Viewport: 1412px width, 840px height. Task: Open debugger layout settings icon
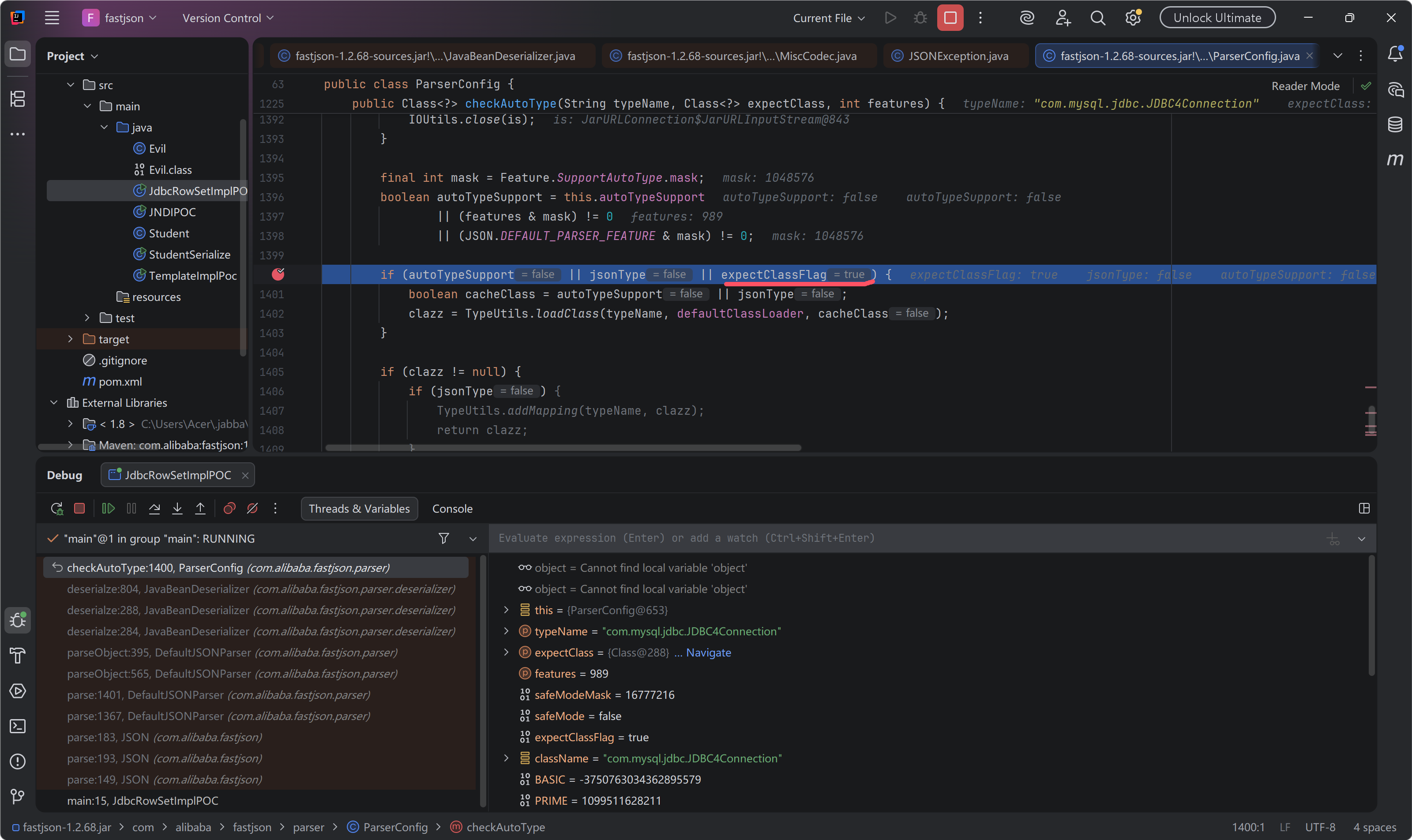[x=1364, y=508]
